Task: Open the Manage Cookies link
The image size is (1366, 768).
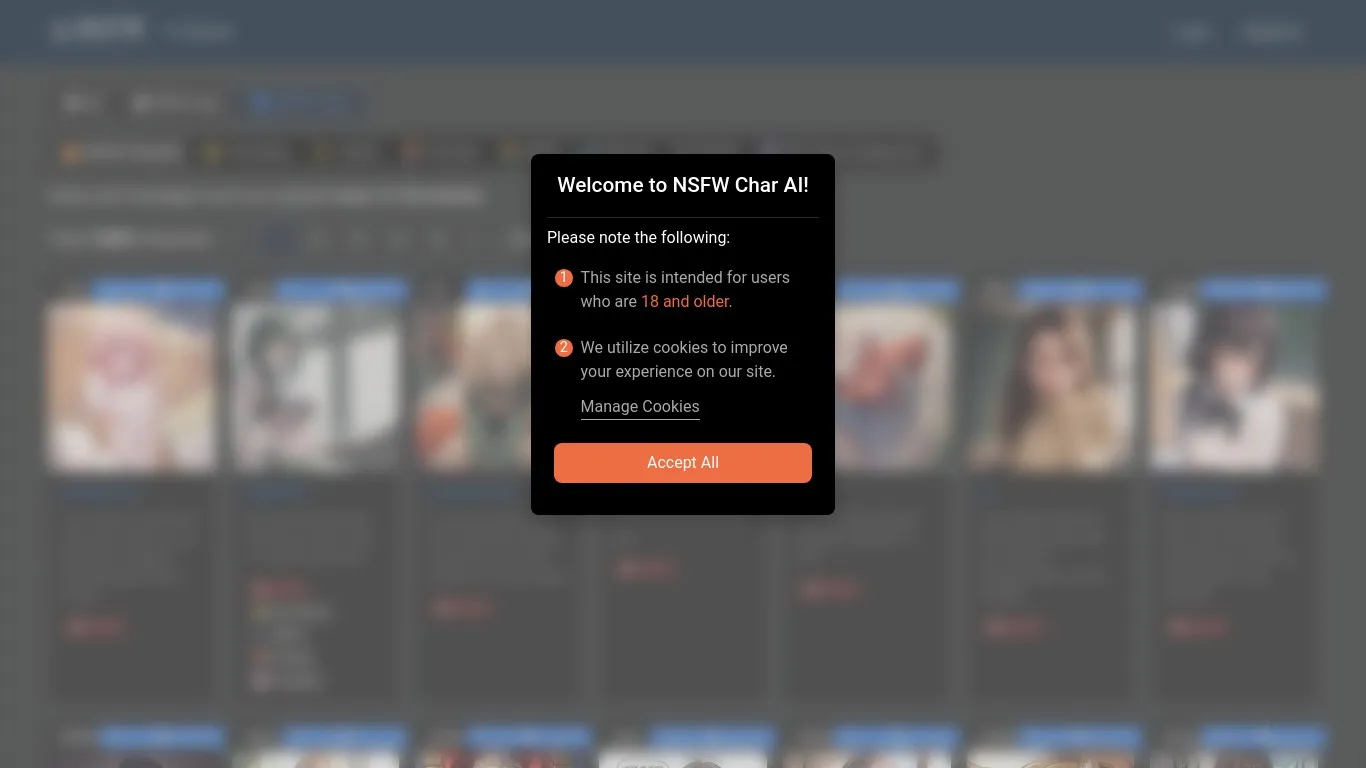Action: [x=640, y=407]
